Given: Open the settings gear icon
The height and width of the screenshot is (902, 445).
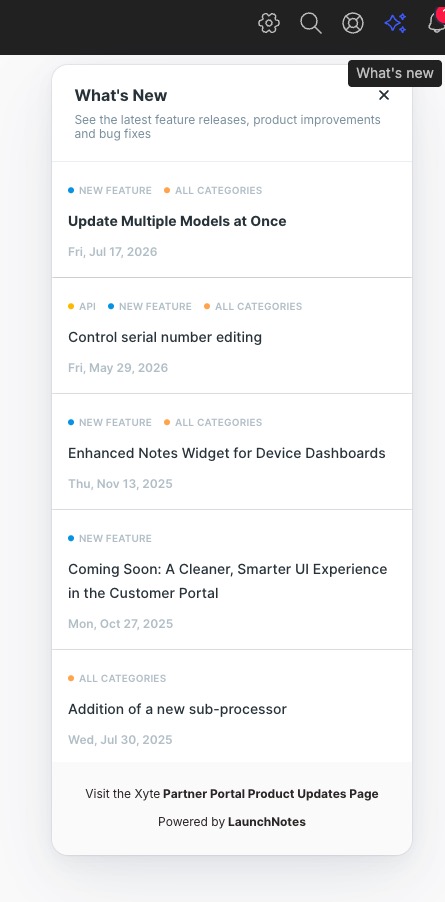Looking at the screenshot, I should click(x=268, y=23).
